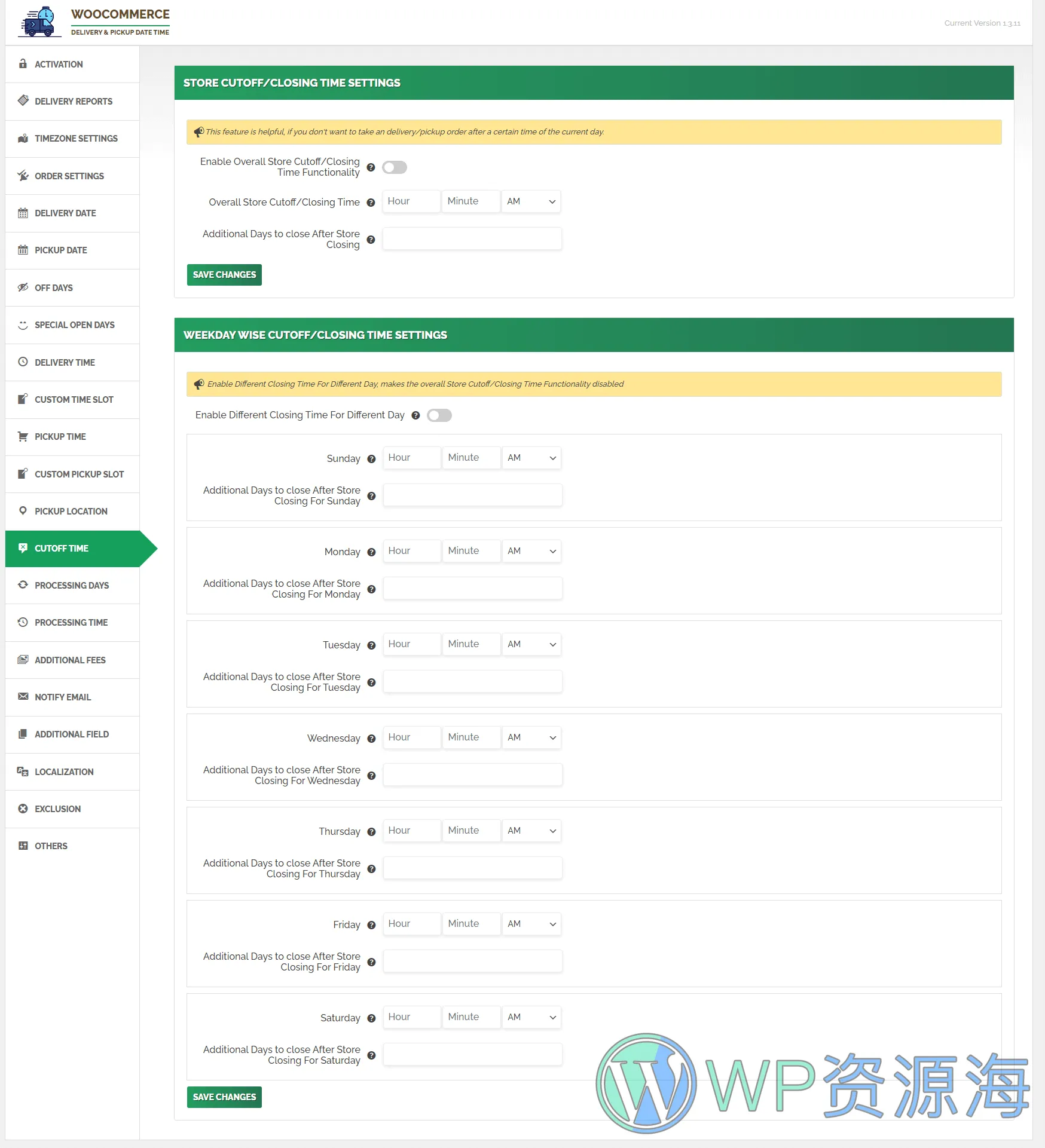Screen dimensions: 1045x1148
Task: Click Save Changes under weekday wise settings
Action: [x=224, y=1097]
